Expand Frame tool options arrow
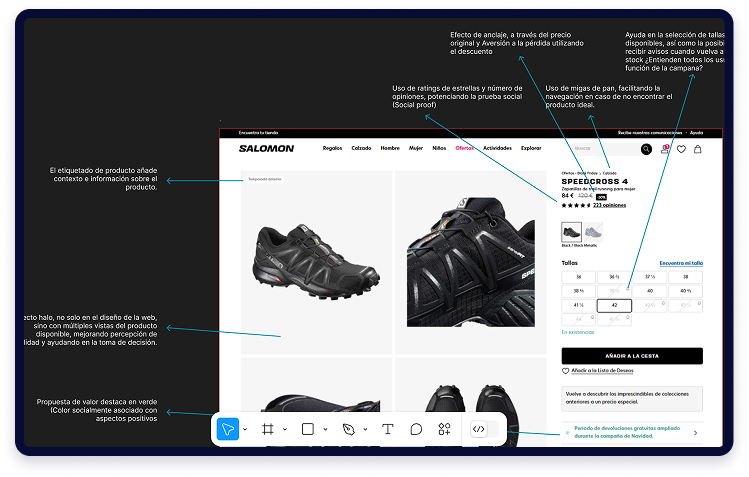The height and width of the screenshot is (477, 749). coord(285,430)
